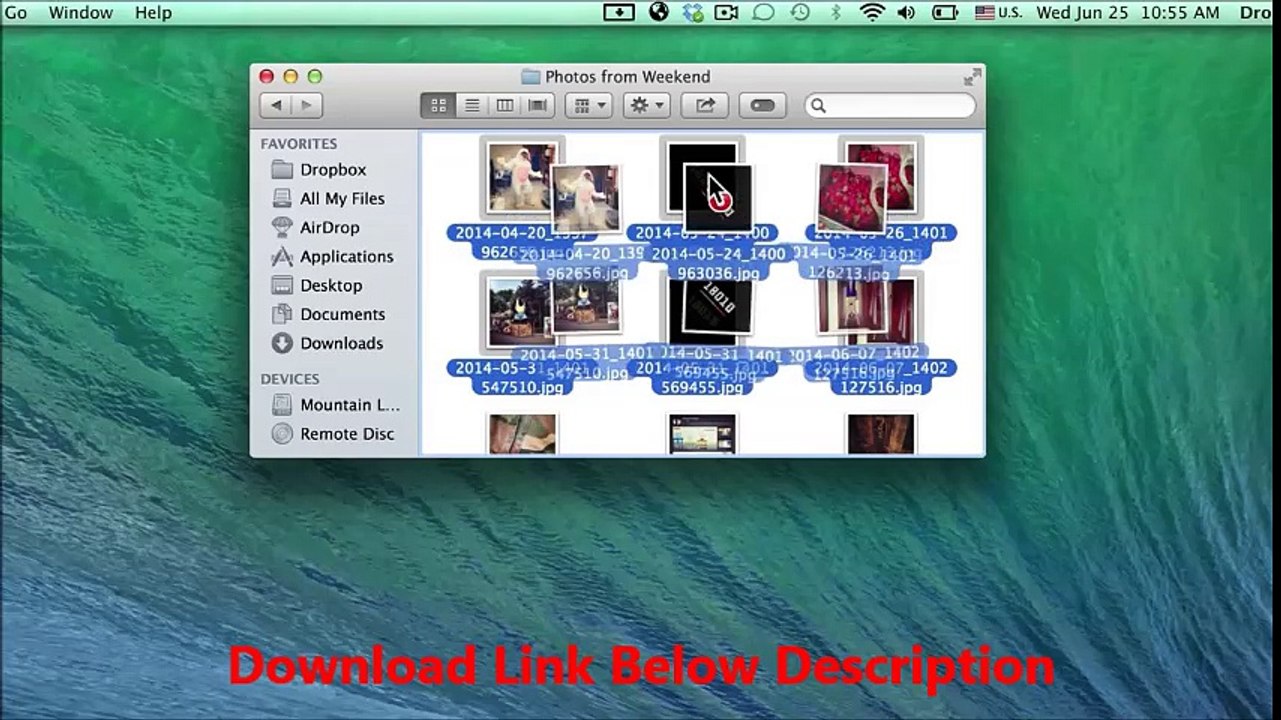This screenshot has height=720, width=1281.
Task: Switch Finder to list view
Action: 472,105
